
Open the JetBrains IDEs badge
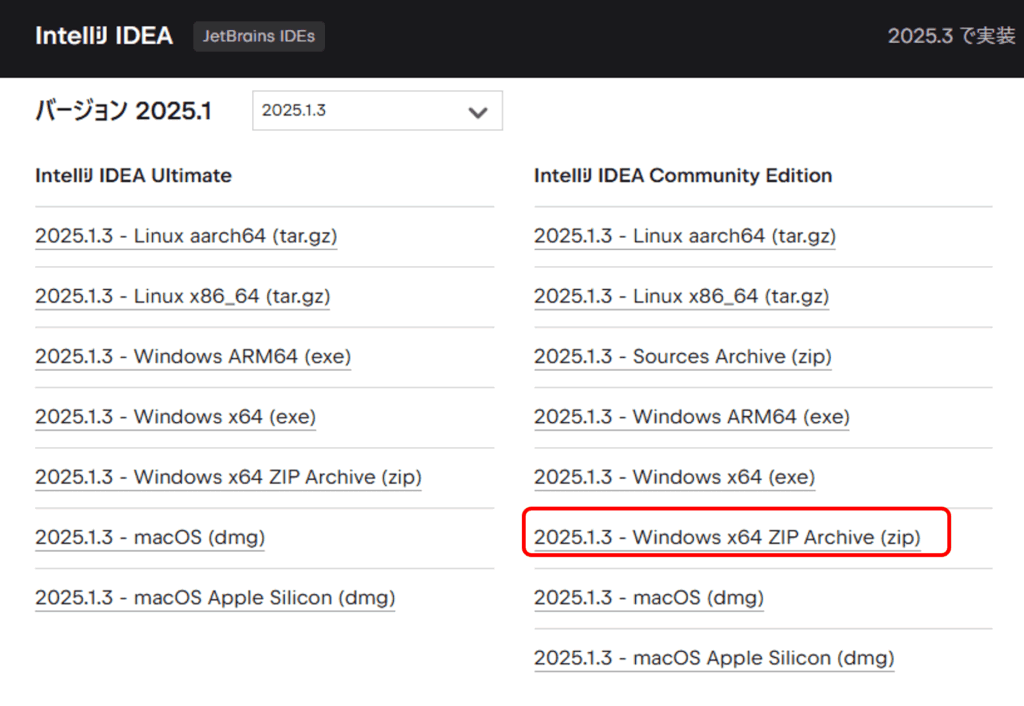(x=259, y=37)
